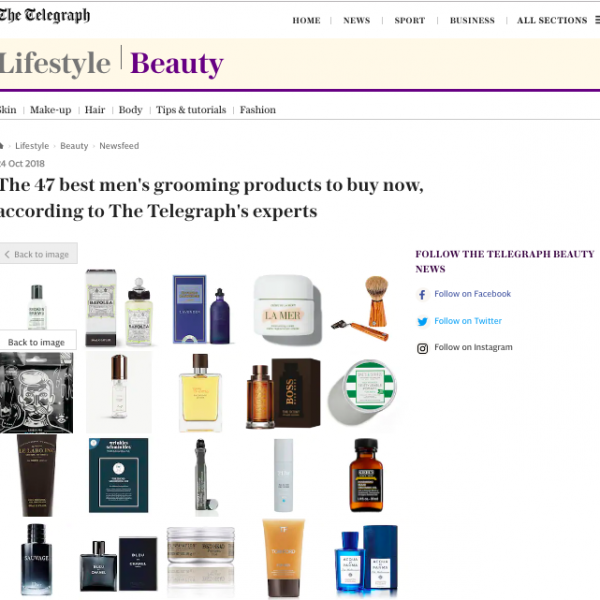Viewport: 600px width, 600px height.
Task: Click Newsfeed in the breadcrumb
Action: [119, 146]
